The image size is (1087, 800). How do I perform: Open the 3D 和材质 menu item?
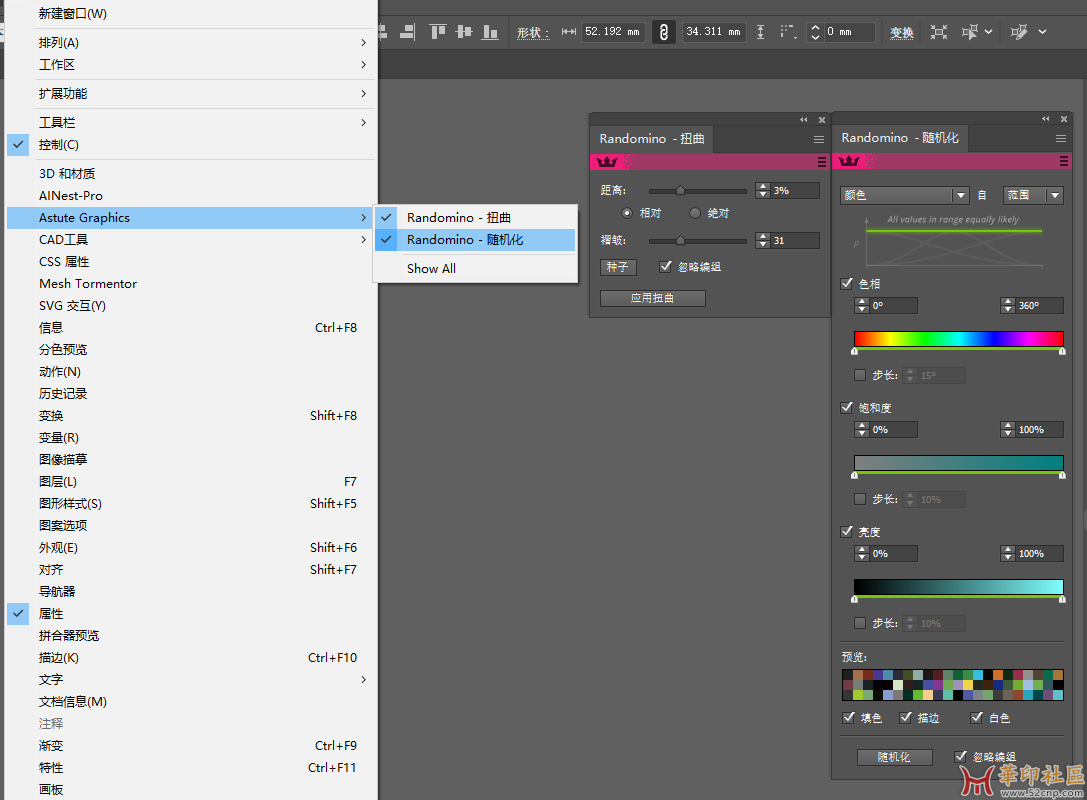pos(191,173)
